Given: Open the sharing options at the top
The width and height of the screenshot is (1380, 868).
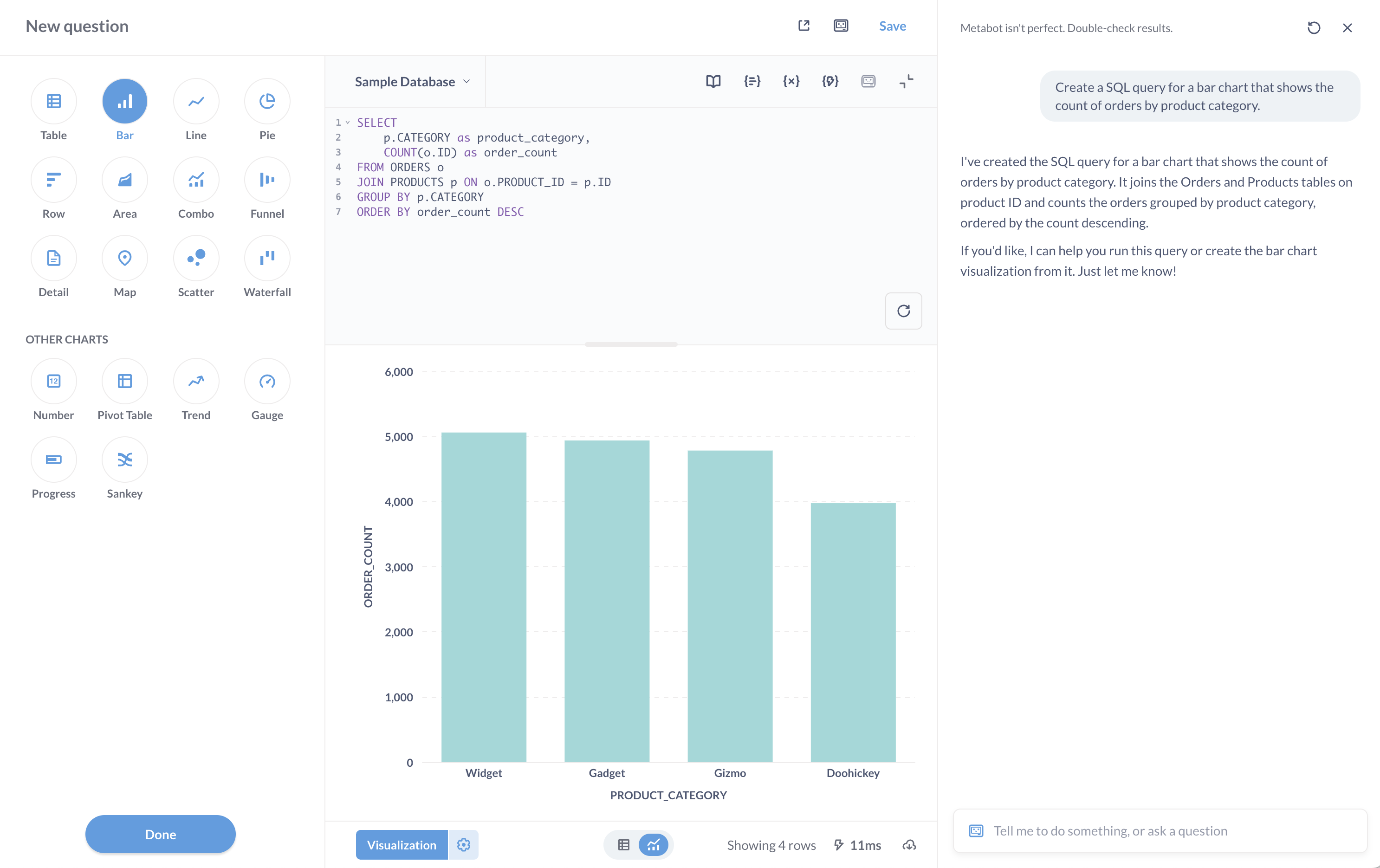Looking at the screenshot, I should (x=803, y=26).
